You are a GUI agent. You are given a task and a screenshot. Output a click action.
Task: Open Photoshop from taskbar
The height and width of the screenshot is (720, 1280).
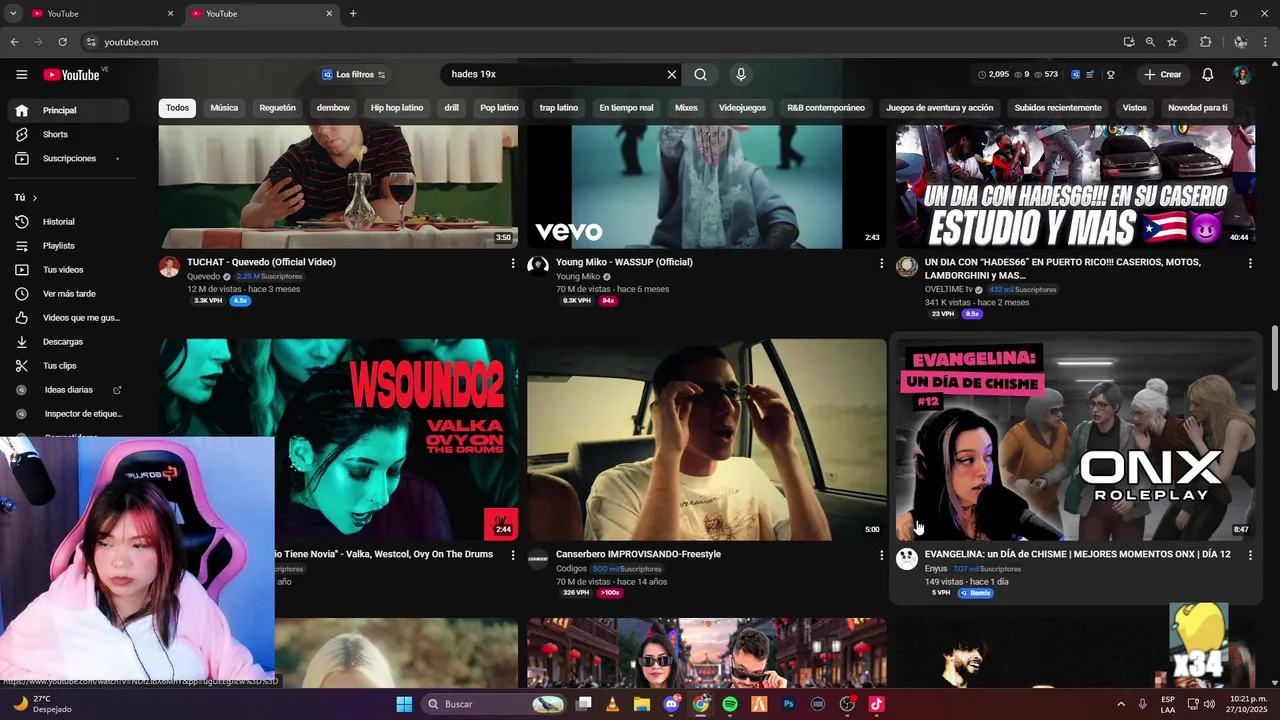pyautogui.click(x=788, y=704)
